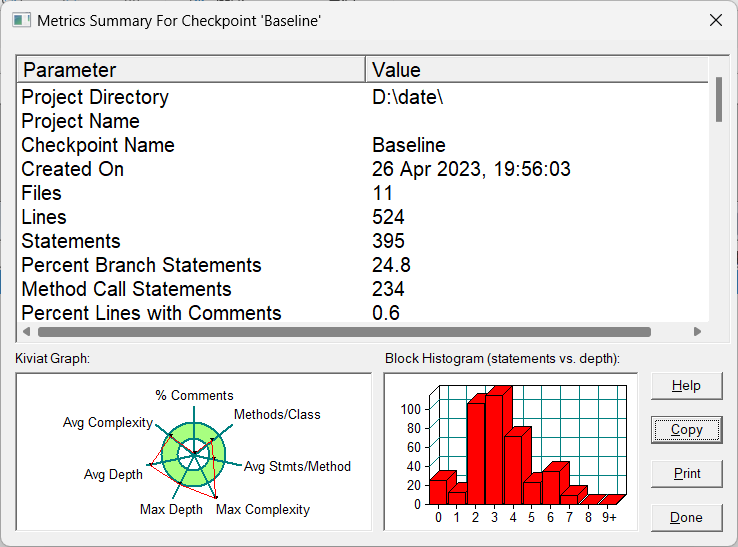
Task: Select the Project Name row
Action: tap(362, 121)
